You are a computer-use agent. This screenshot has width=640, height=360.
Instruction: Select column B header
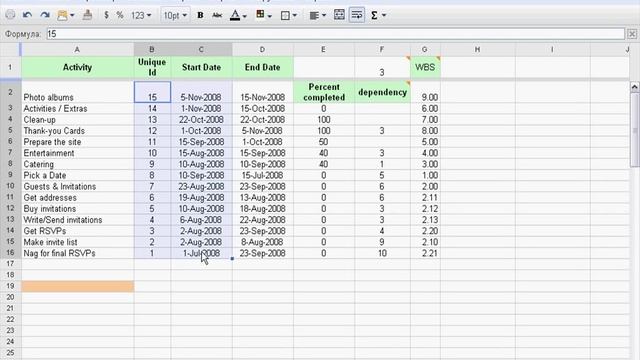click(152, 49)
